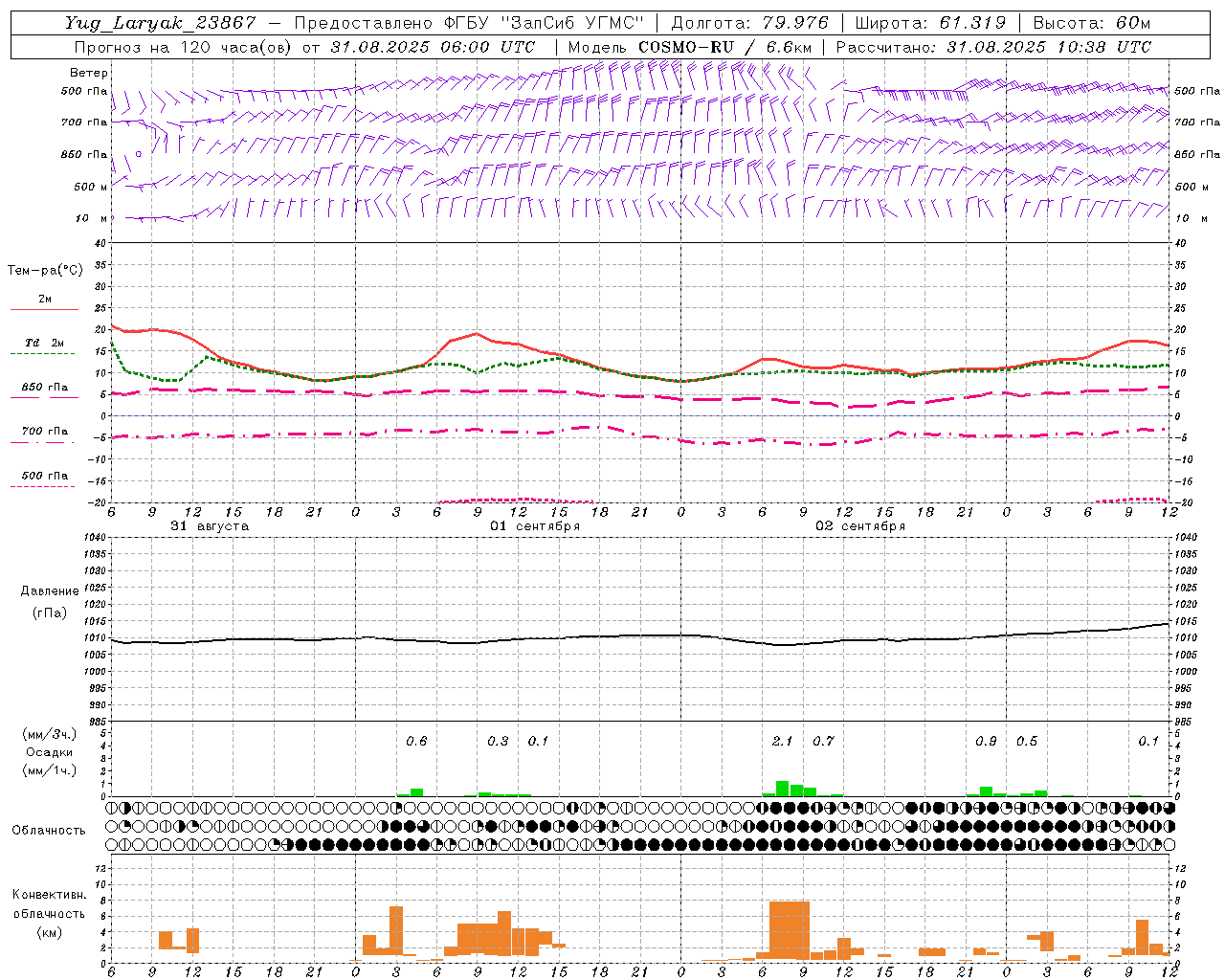Click the 0.5 precipitation value

tap(1027, 741)
